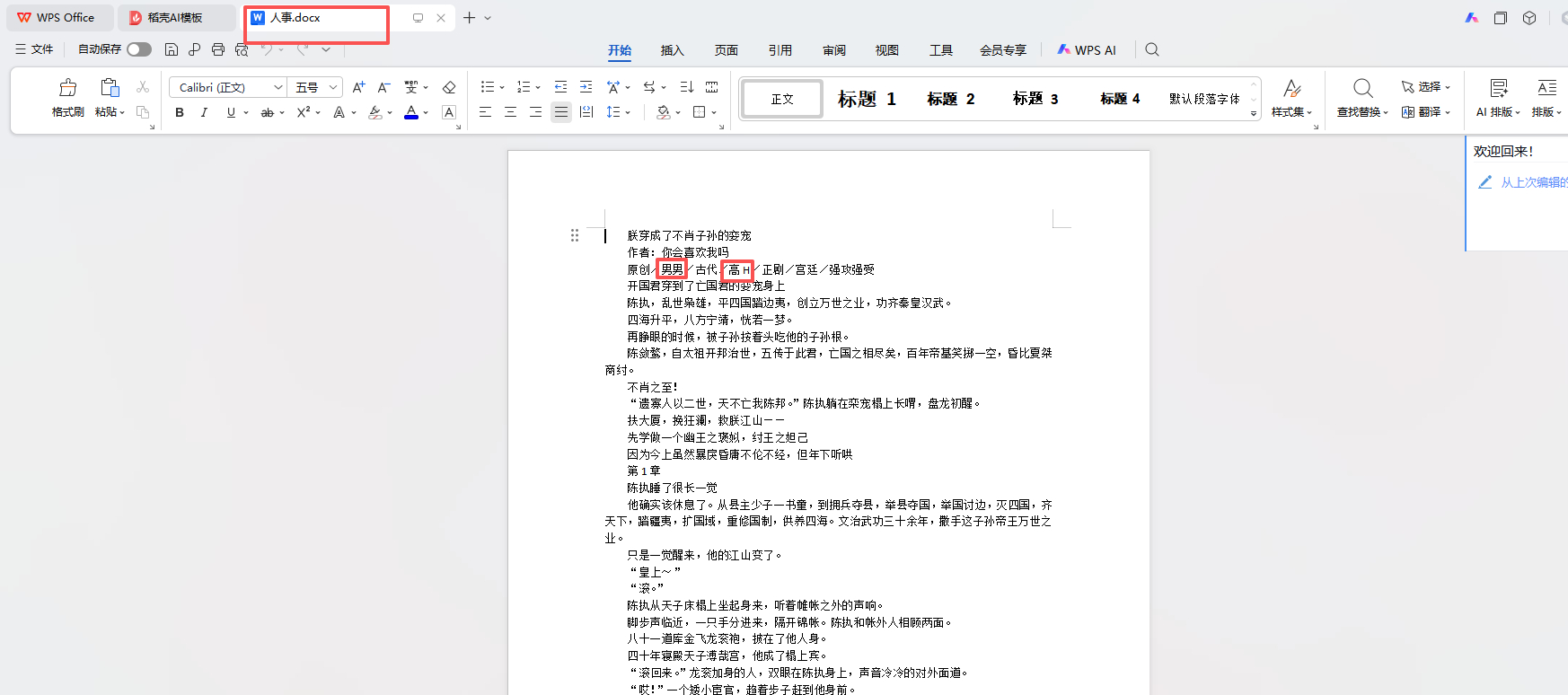Increase font size with the A+ icon
The height and width of the screenshot is (695, 1568).
pyautogui.click(x=358, y=87)
